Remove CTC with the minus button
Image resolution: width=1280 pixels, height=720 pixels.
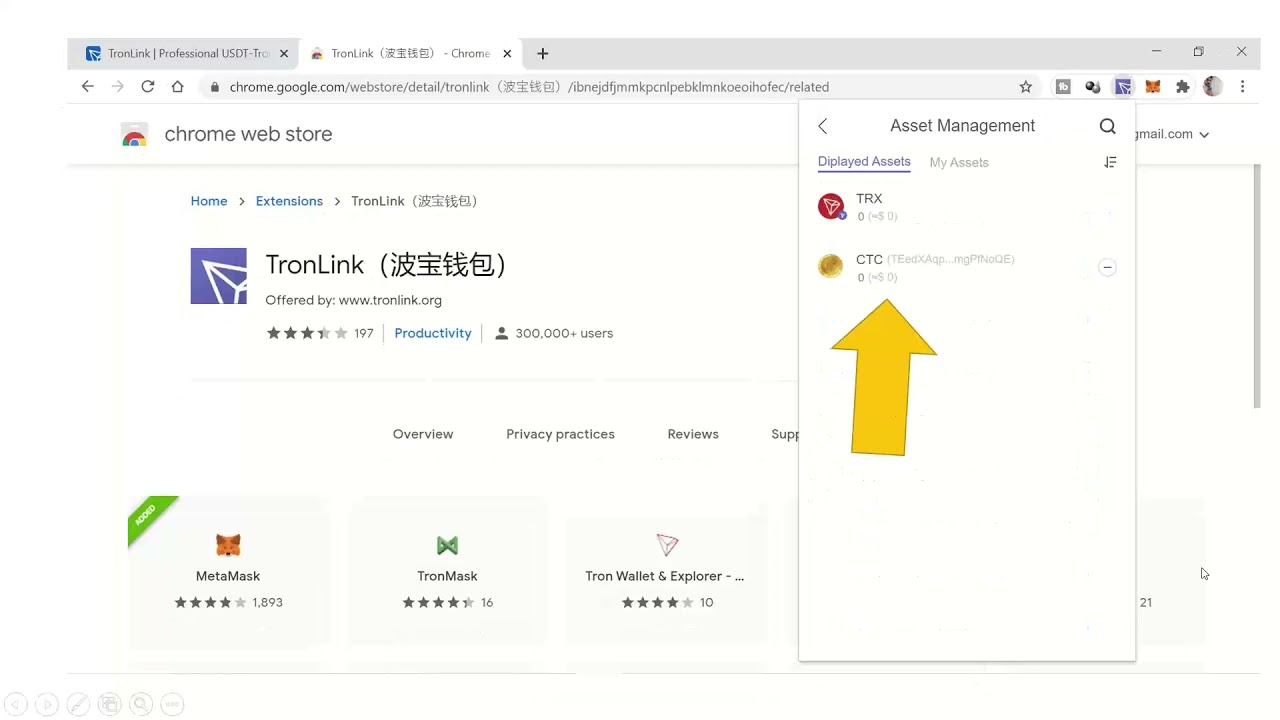(x=1107, y=267)
